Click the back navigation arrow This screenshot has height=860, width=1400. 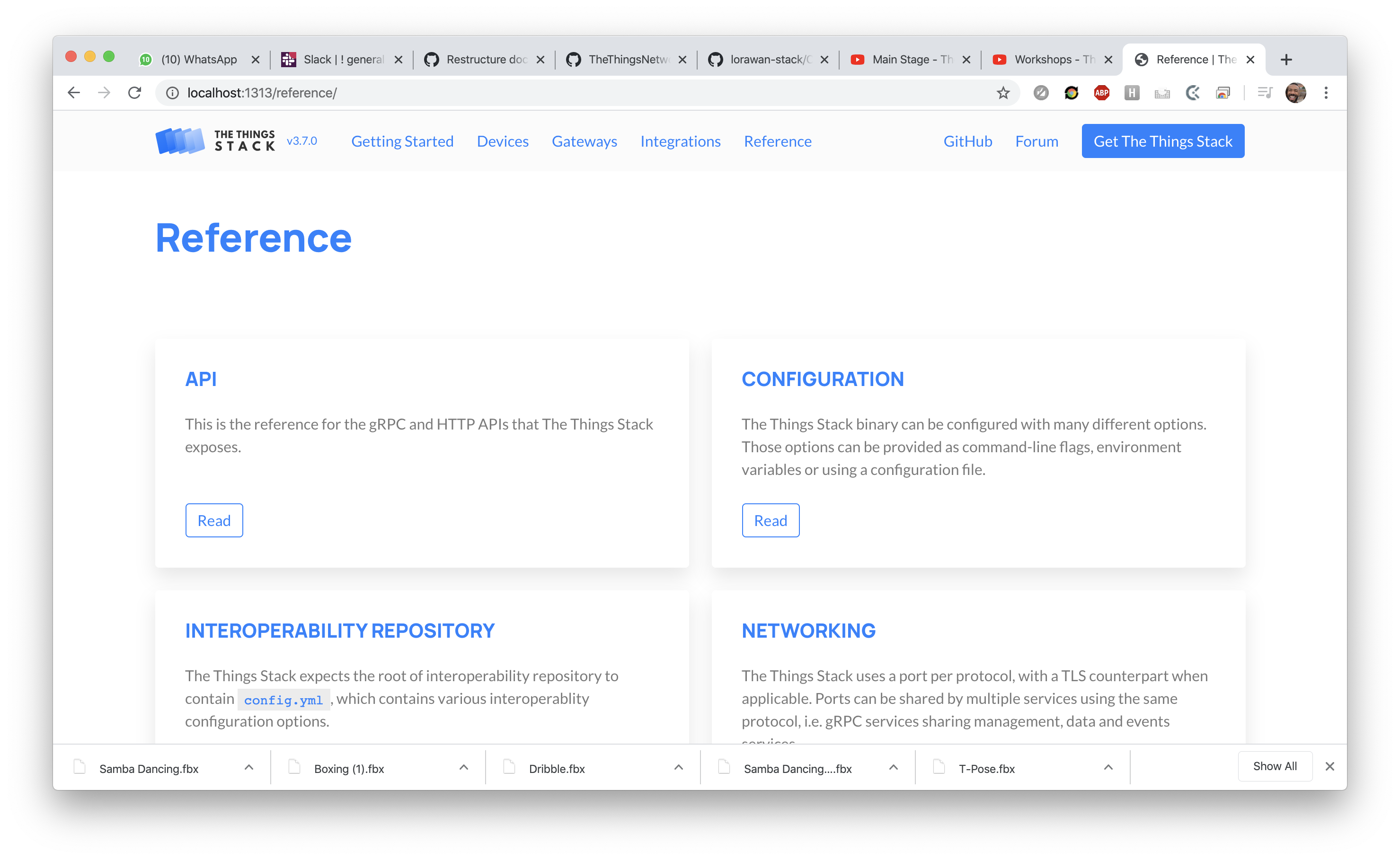coord(73,92)
